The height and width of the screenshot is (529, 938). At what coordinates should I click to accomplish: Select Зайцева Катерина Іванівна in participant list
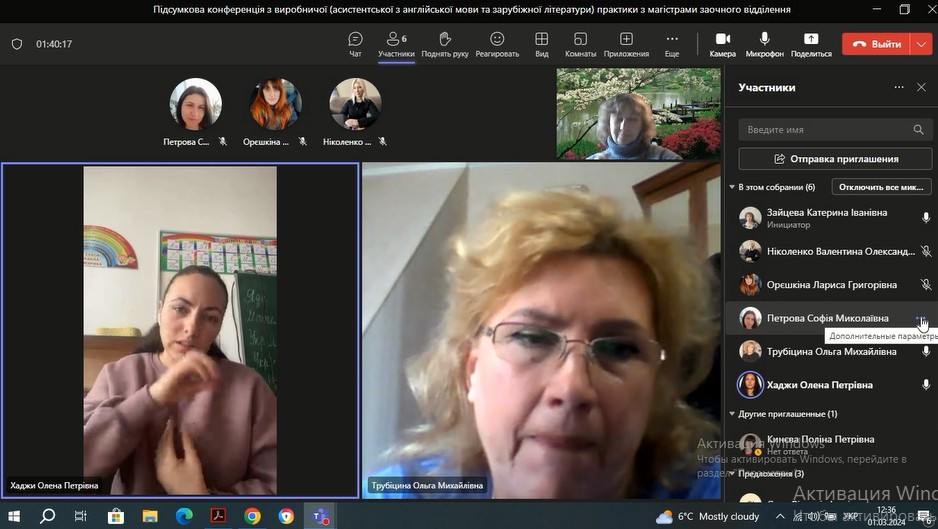pos(831,218)
